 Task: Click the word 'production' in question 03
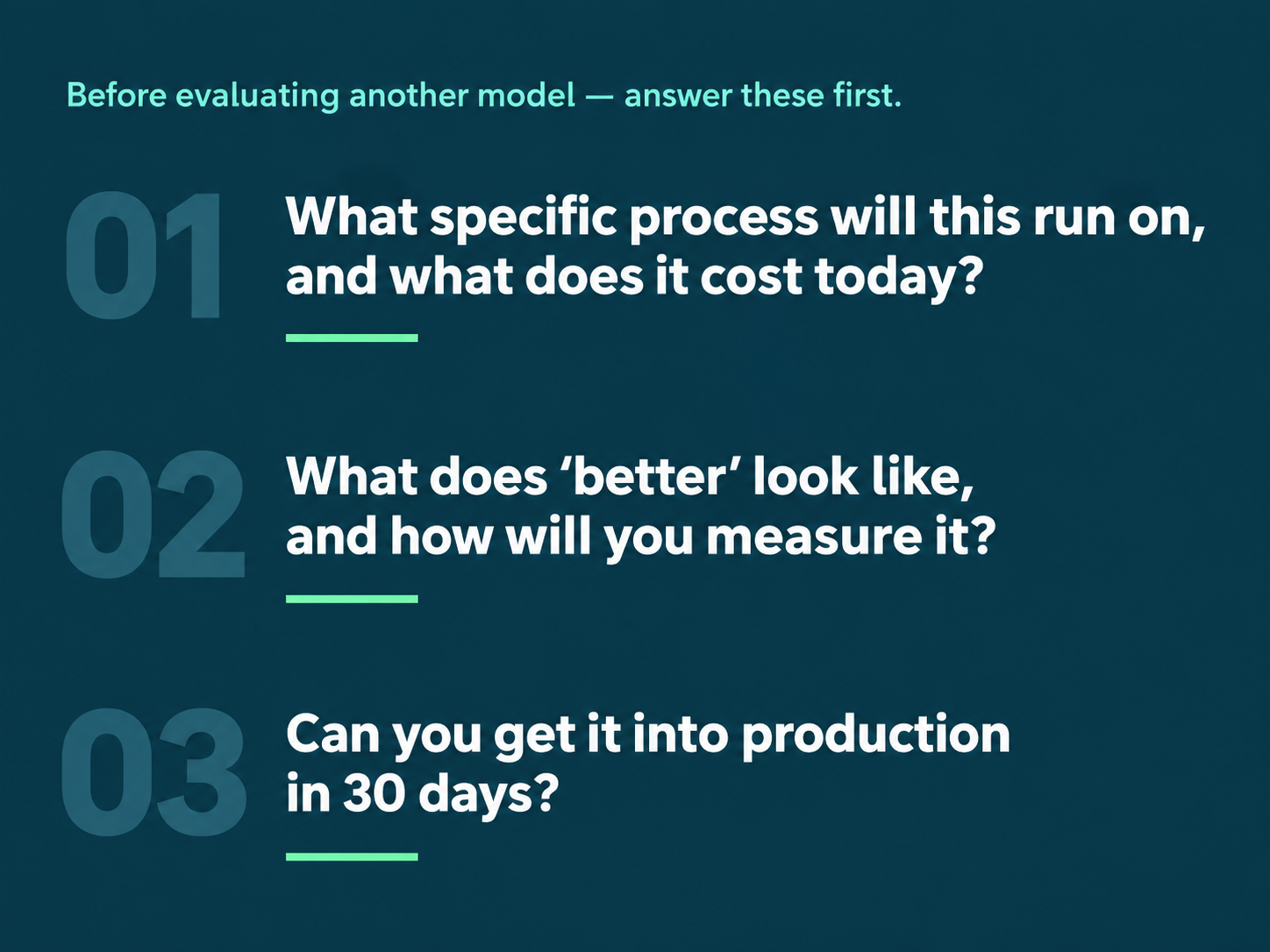pos(876,736)
